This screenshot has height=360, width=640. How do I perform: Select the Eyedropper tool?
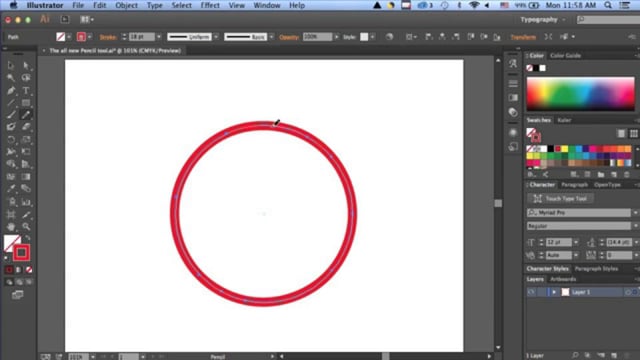tap(11, 189)
